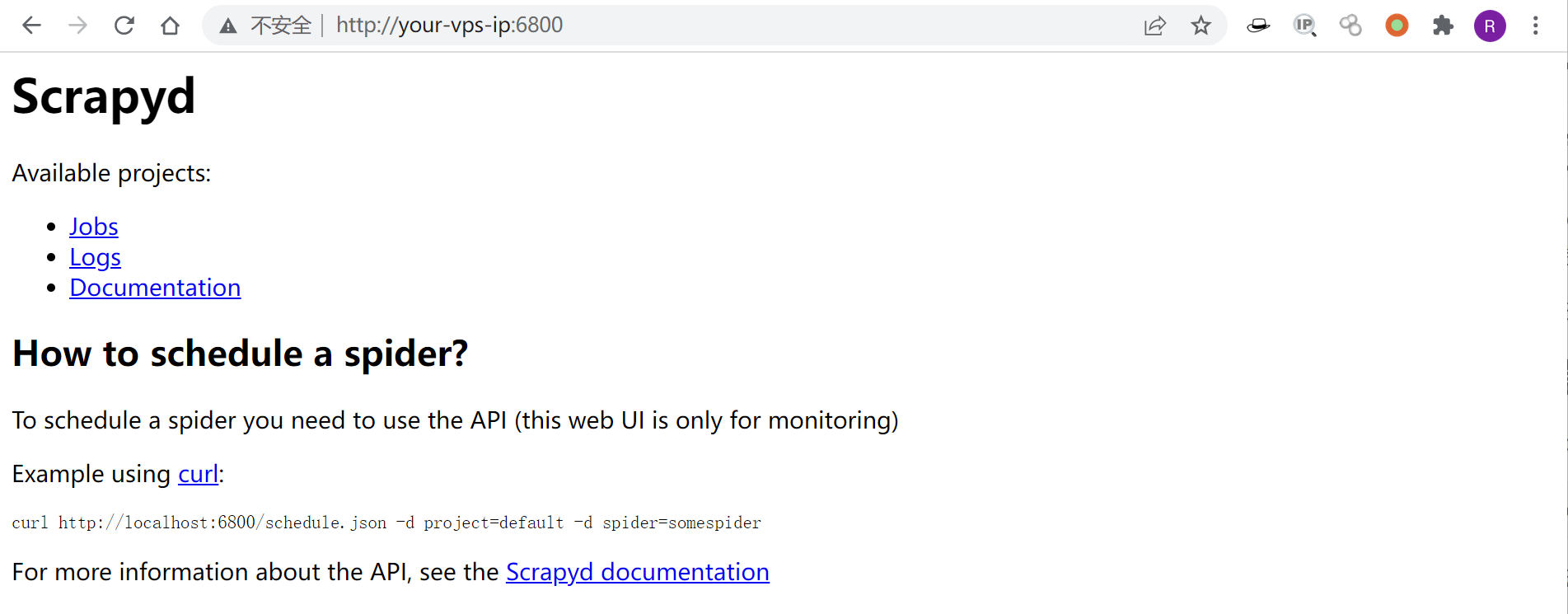The width and height of the screenshot is (1568, 614).
Task: Open the Scrapyd documentation link
Action: pos(637,572)
